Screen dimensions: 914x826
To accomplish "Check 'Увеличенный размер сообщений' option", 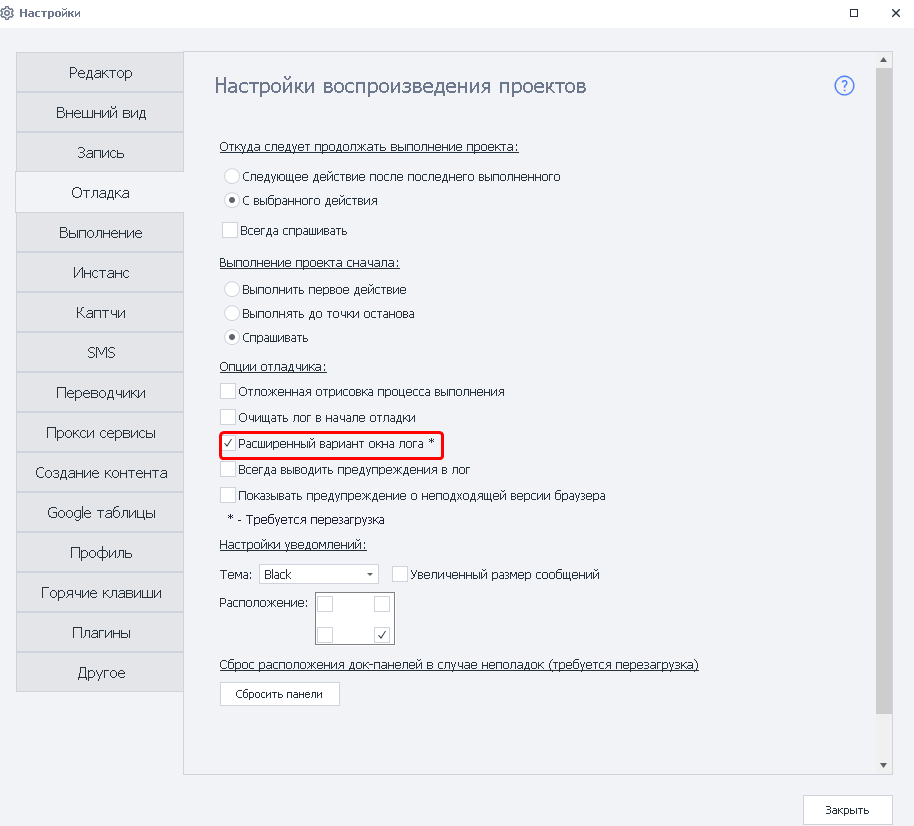I will point(400,574).
